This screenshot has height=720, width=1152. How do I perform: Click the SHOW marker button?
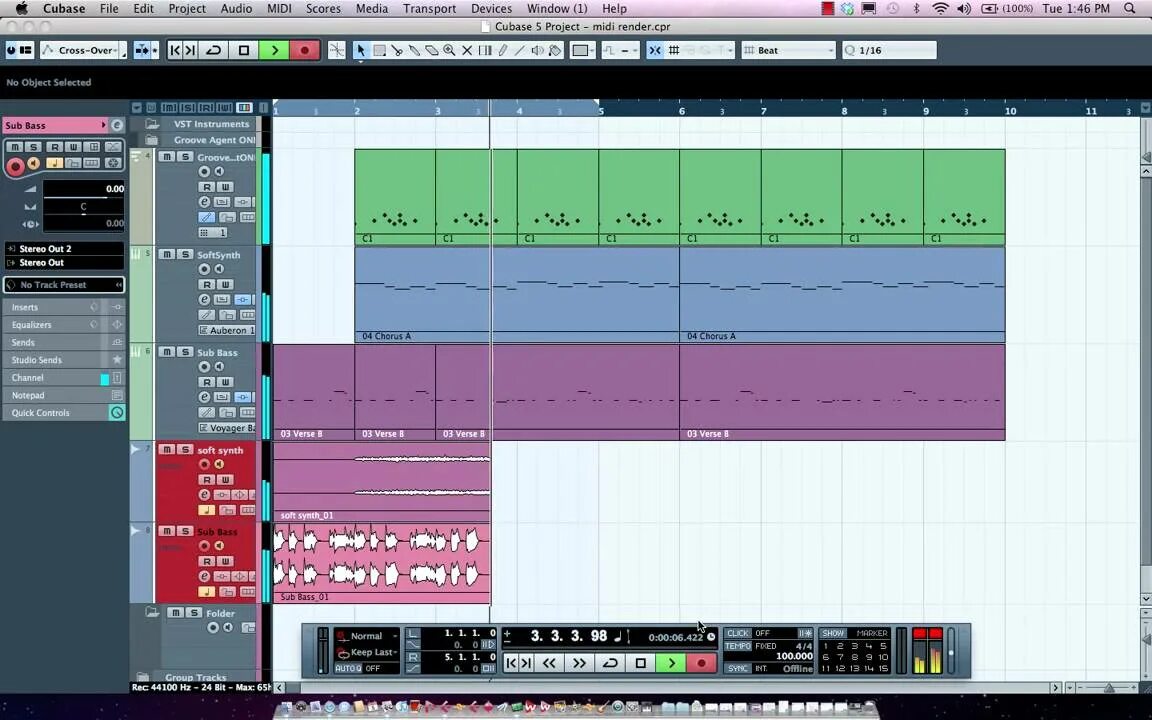(832, 633)
